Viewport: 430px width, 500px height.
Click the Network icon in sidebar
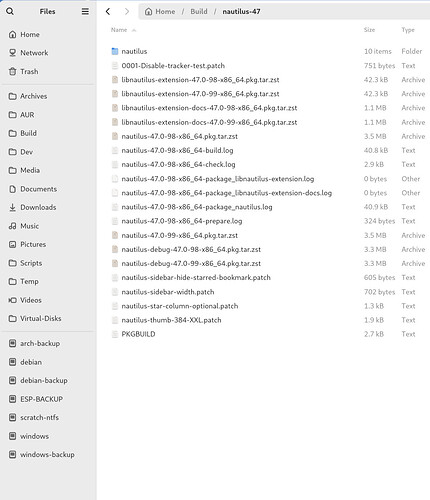pyautogui.click(x=12, y=53)
